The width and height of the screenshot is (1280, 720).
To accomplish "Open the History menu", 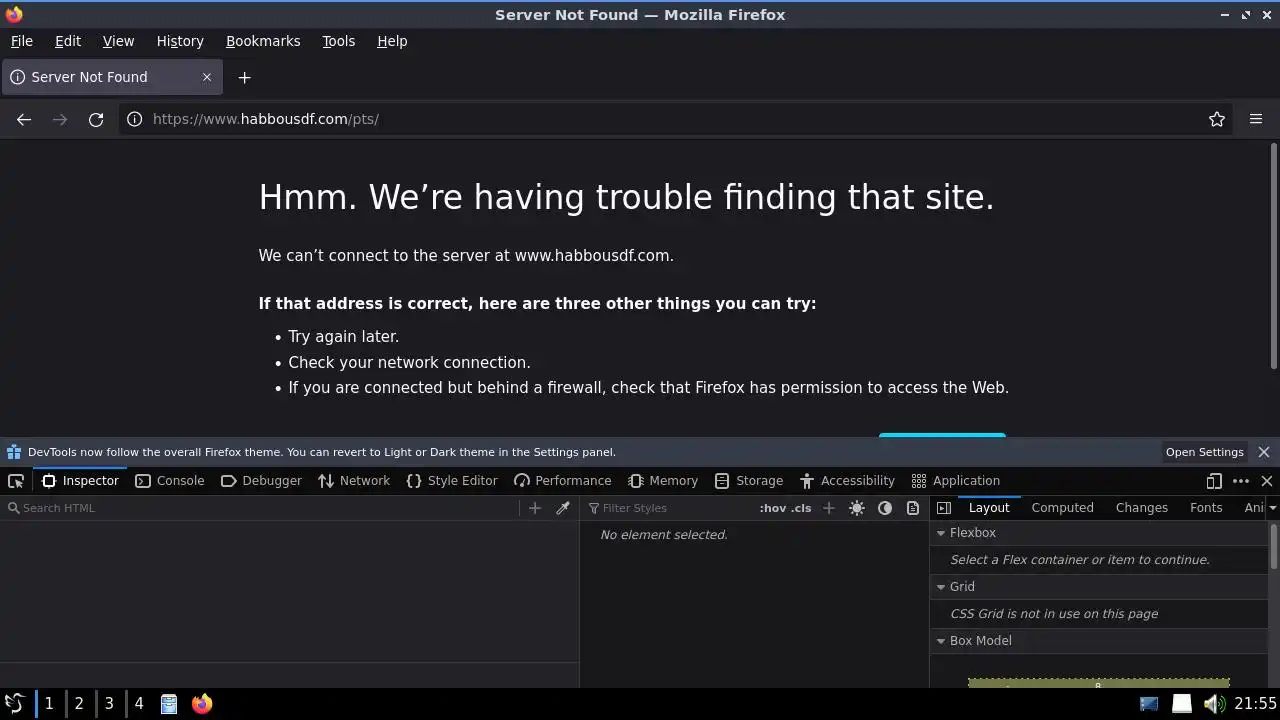I will coord(180,41).
